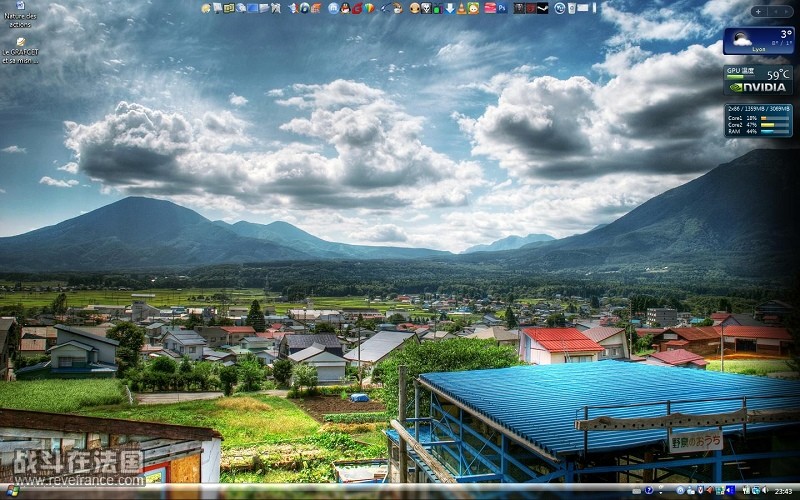Viewport: 800px width, 500px height.
Task: Open Photoshop from the top dock
Action: [x=502, y=8]
